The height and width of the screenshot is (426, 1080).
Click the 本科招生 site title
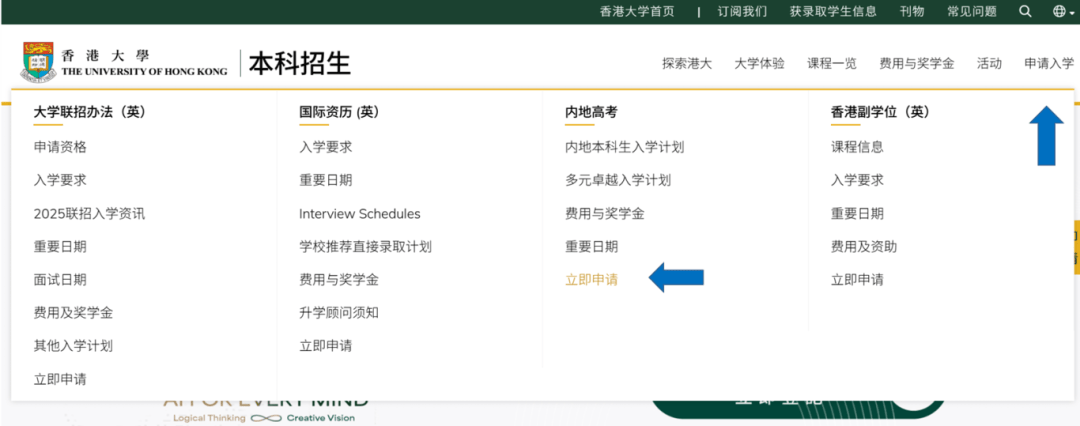[x=300, y=63]
